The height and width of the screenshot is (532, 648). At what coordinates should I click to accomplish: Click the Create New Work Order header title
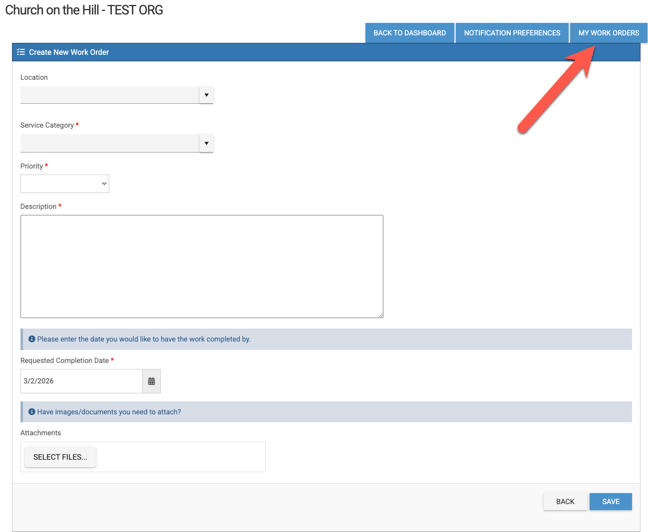click(69, 52)
